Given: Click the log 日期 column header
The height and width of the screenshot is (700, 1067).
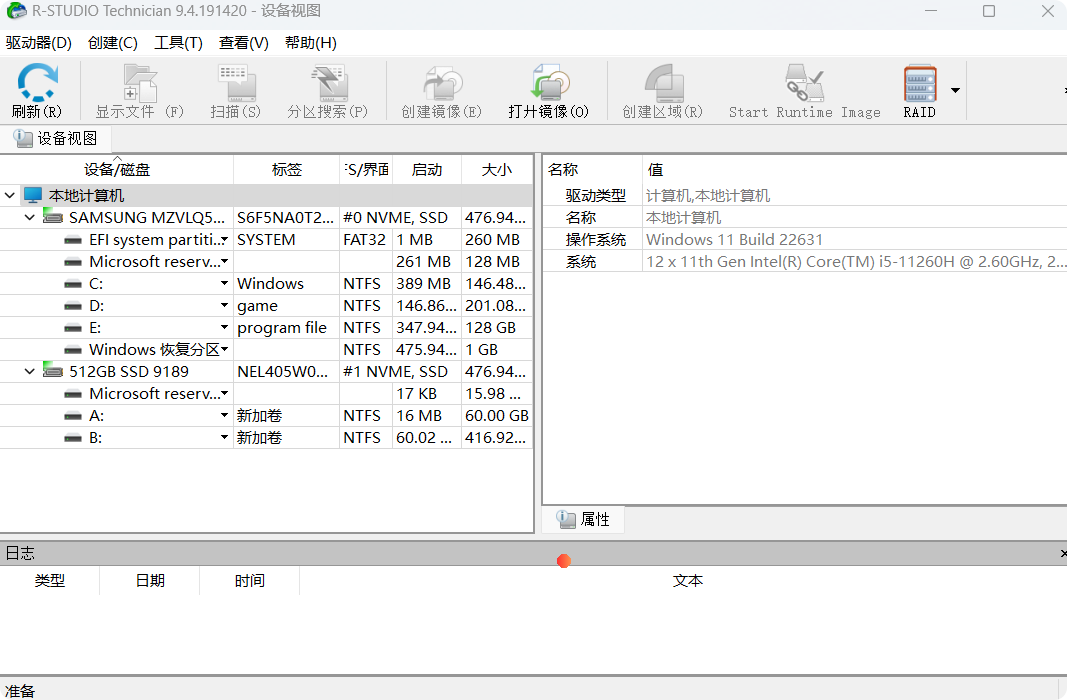Looking at the screenshot, I should point(150,580).
